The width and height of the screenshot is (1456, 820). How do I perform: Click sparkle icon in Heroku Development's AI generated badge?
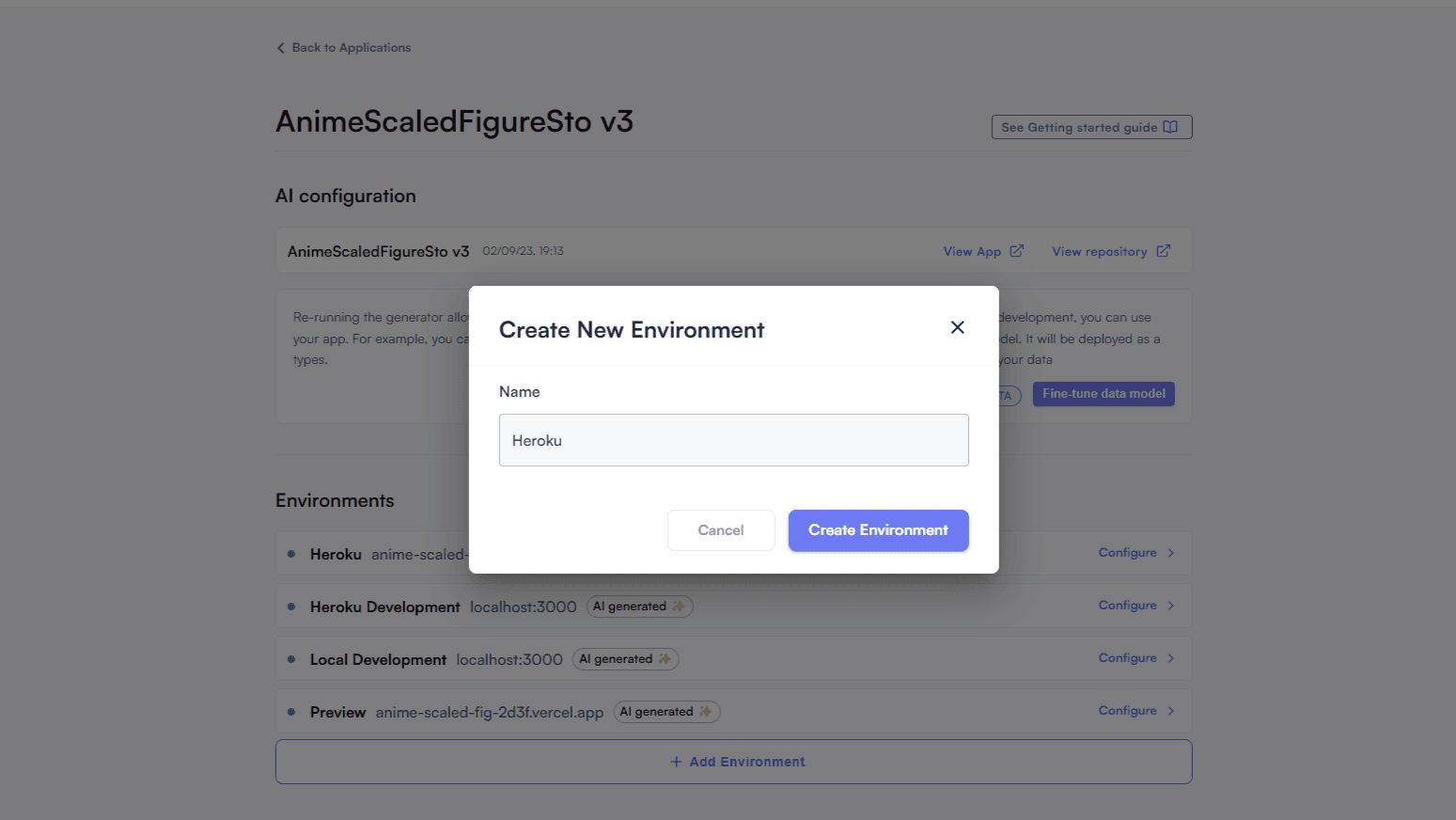coord(679,607)
